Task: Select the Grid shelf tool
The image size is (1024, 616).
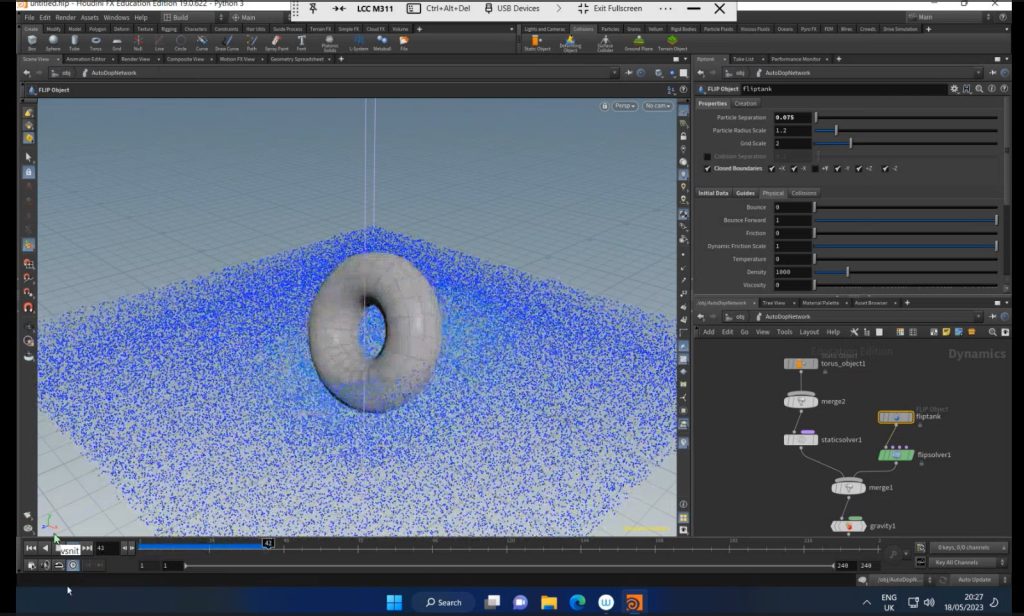Action: (x=117, y=43)
